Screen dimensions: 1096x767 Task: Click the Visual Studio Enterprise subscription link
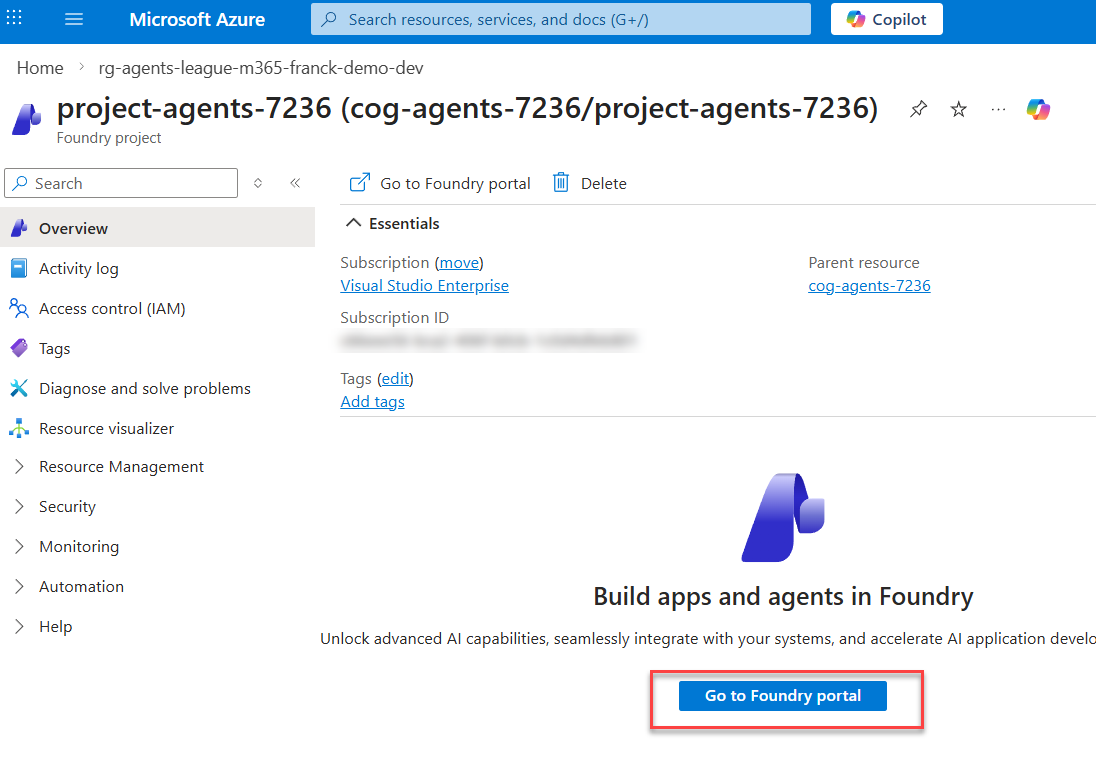pyautogui.click(x=424, y=286)
